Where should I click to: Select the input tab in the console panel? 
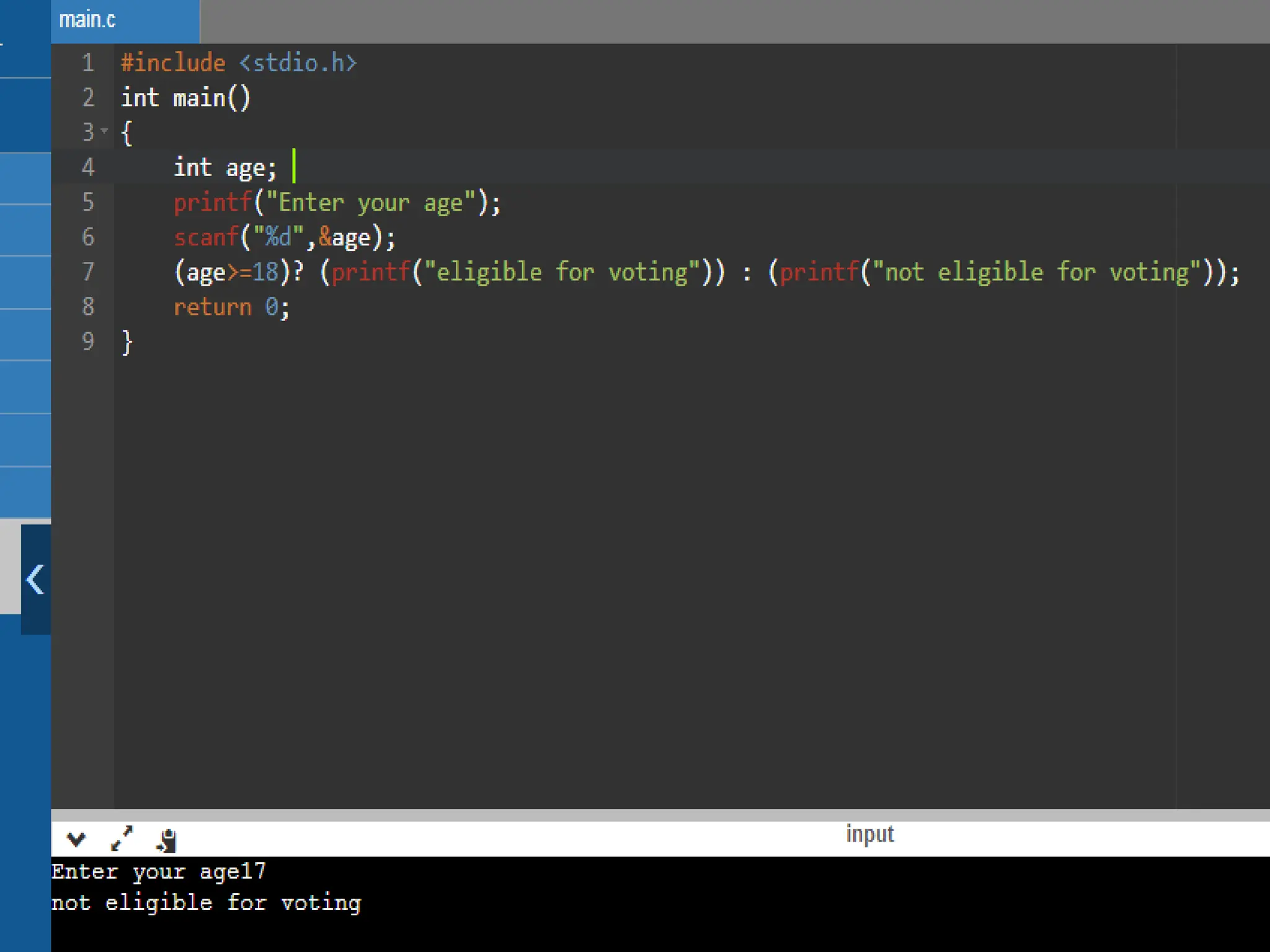point(869,834)
